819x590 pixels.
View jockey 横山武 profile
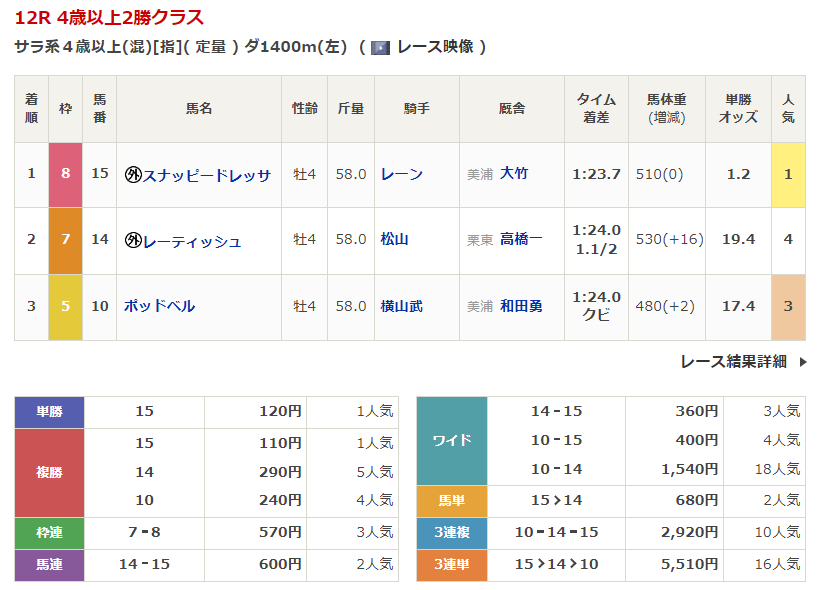coord(402,306)
